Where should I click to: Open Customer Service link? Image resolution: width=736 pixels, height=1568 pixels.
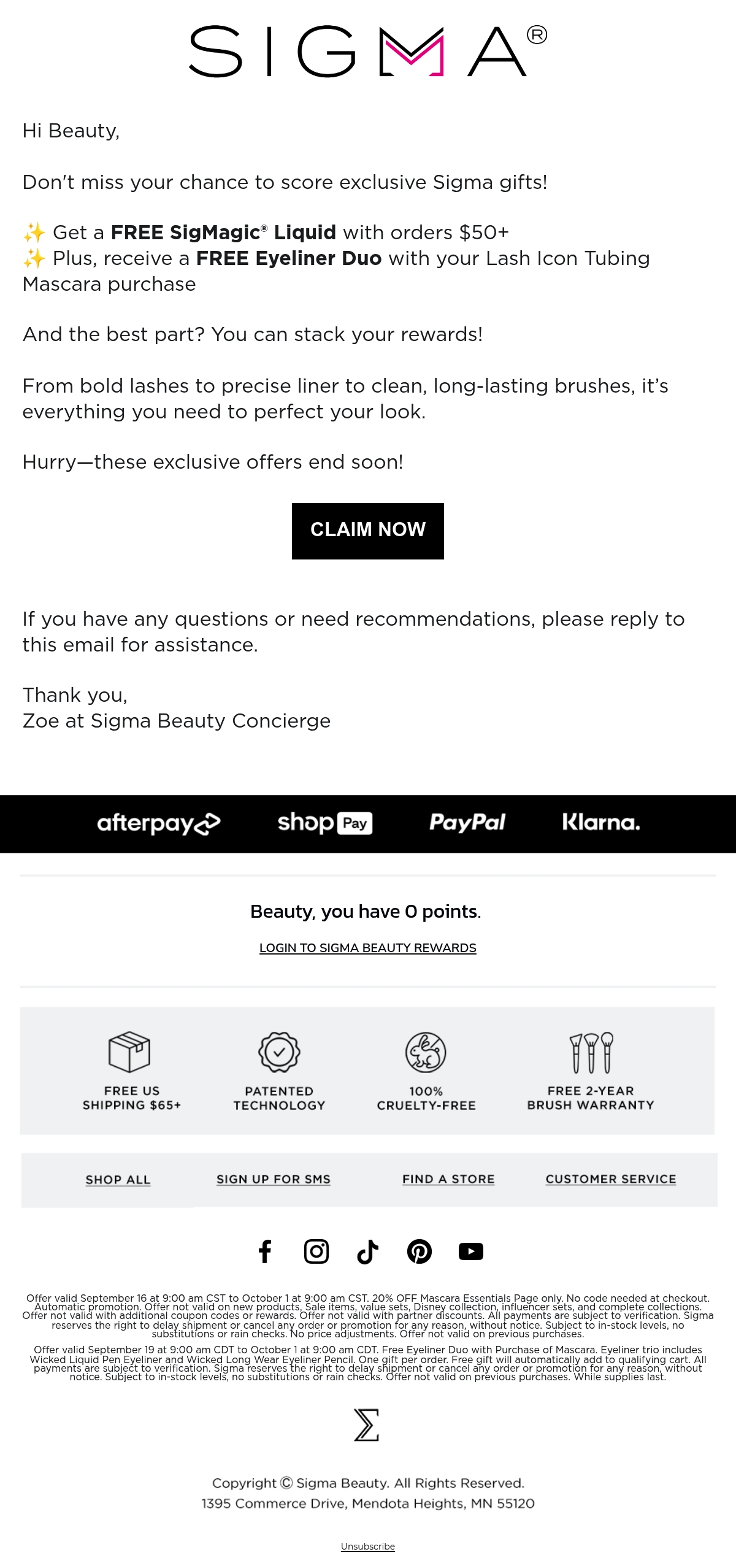tap(611, 1179)
